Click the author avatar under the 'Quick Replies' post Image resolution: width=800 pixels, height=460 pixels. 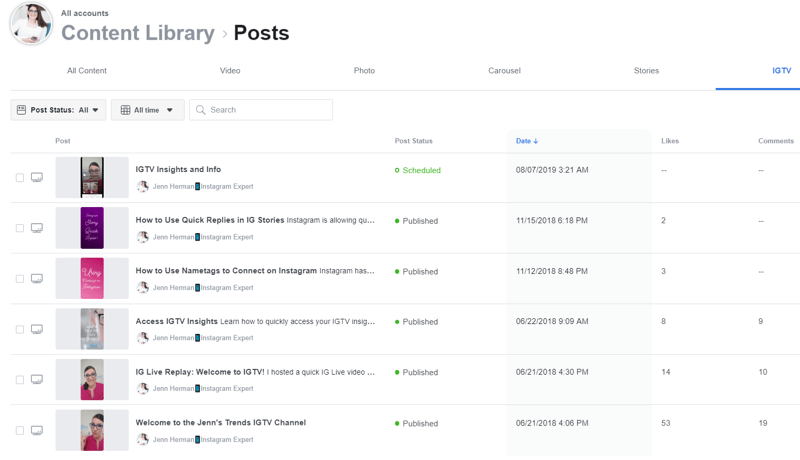pos(143,237)
